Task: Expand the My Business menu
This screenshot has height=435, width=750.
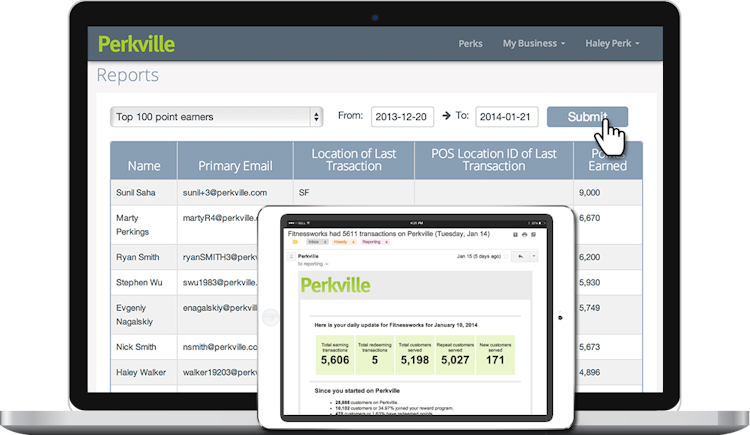Action: [x=534, y=44]
